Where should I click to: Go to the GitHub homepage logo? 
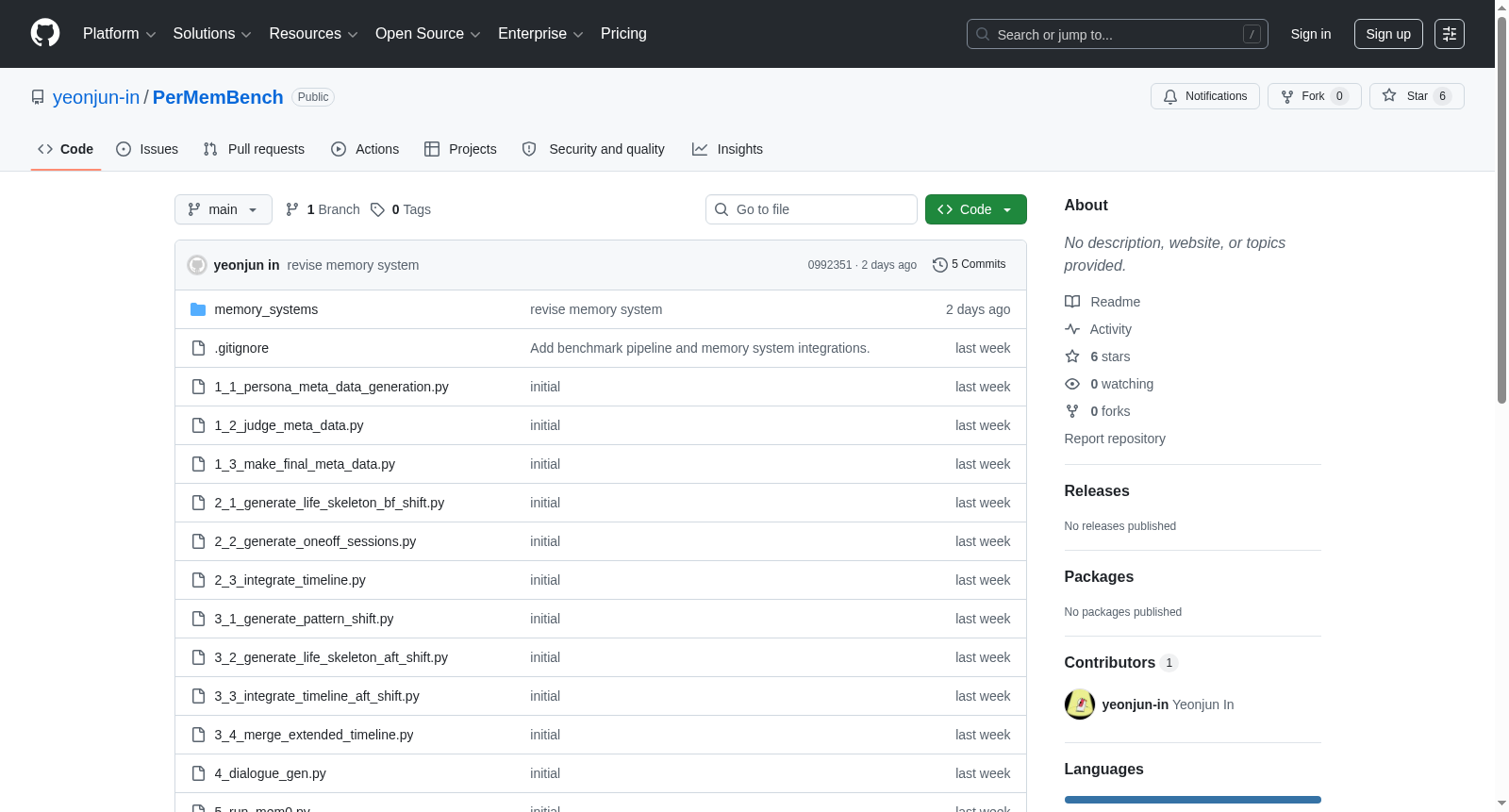[45, 34]
